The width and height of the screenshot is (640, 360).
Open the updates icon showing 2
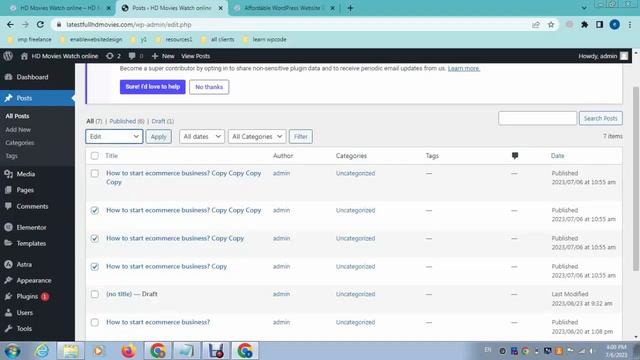click(x=109, y=56)
